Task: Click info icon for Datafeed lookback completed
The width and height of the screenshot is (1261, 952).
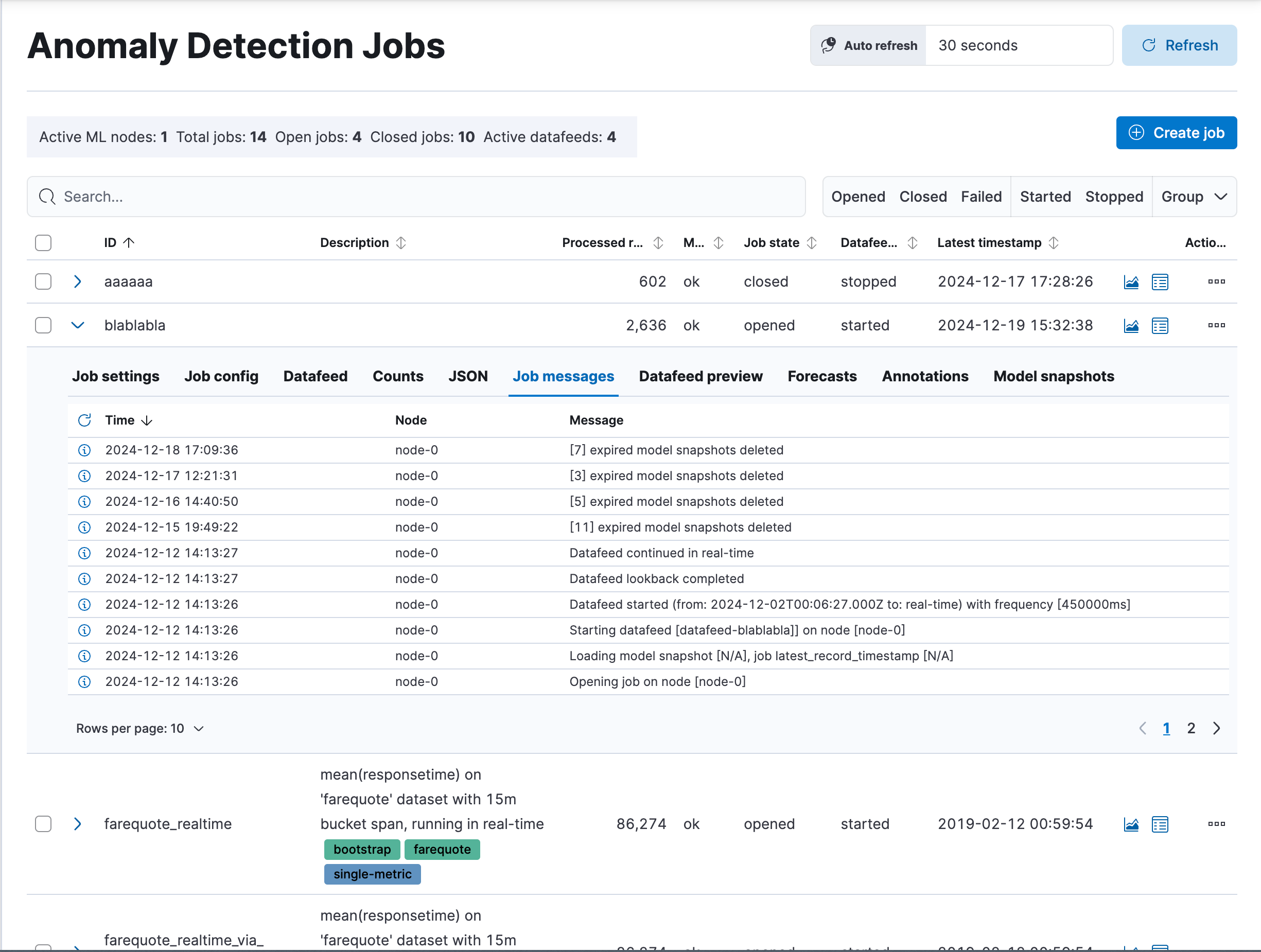Action: click(84, 578)
